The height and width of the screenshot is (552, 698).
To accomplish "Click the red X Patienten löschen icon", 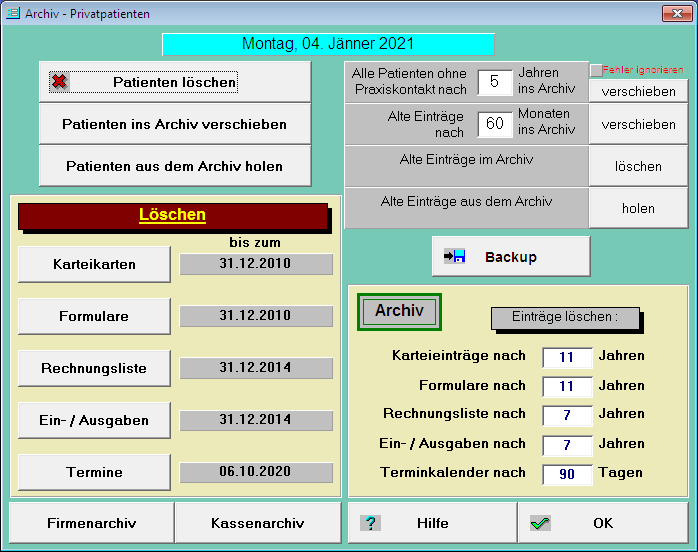I will click(x=60, y=82).
